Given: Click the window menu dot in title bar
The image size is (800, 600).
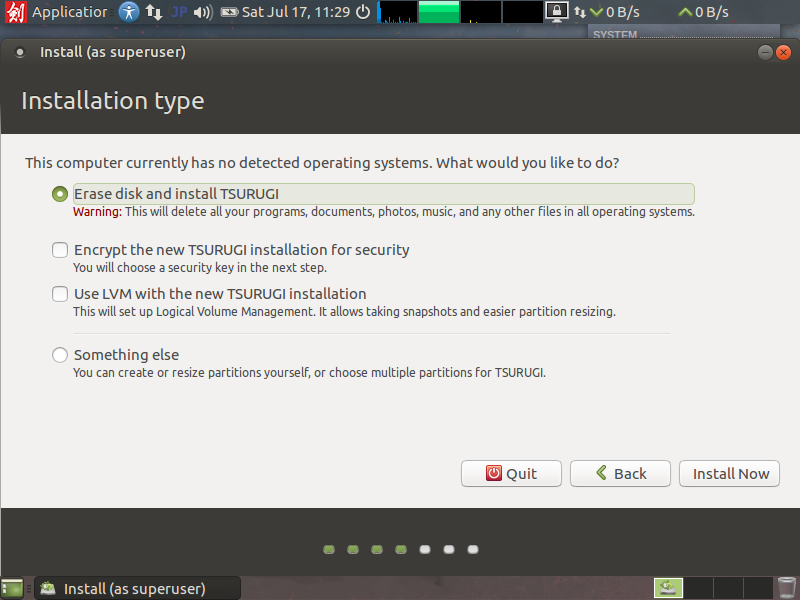Looking at the screenshot, I should (x=20, y=52).
